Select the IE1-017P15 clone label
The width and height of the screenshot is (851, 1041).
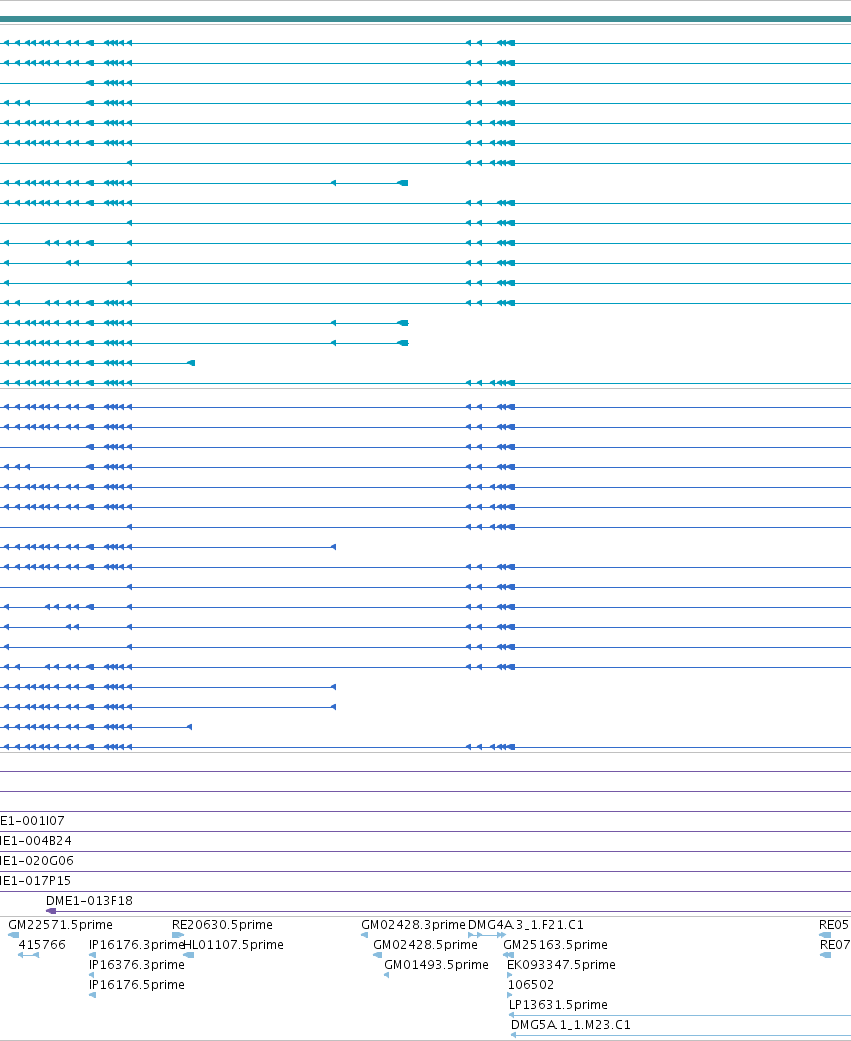coord(35,880)
